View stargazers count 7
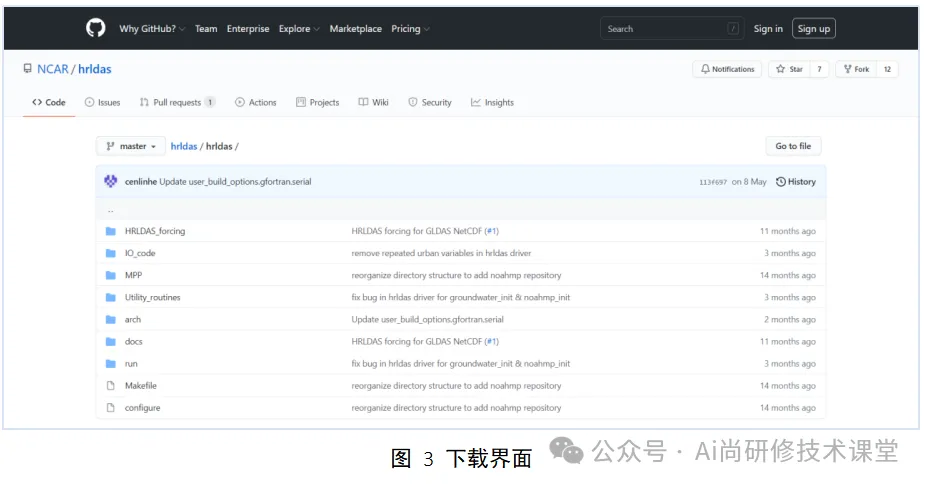 820,69
